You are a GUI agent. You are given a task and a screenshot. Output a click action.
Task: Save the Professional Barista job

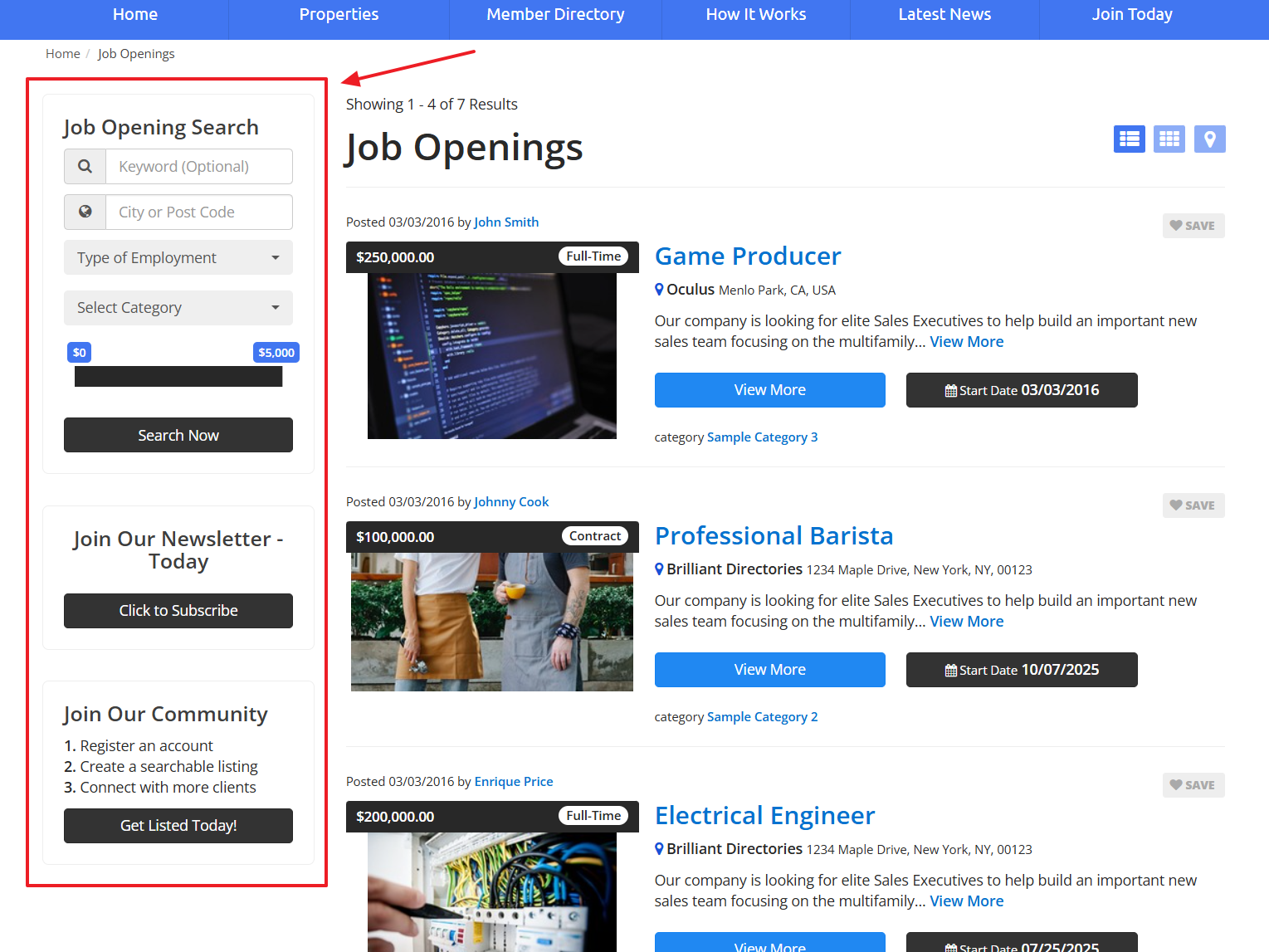pyautogui.click(x=1193, y=505)
